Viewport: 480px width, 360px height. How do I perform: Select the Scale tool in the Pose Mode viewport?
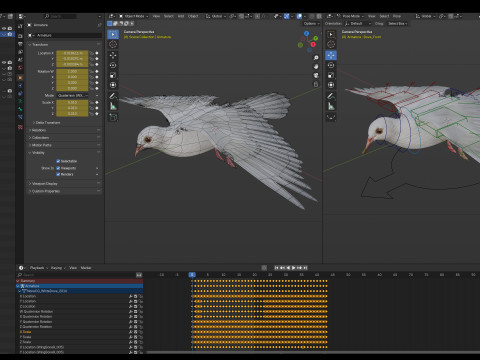click(x=331, y=75)
